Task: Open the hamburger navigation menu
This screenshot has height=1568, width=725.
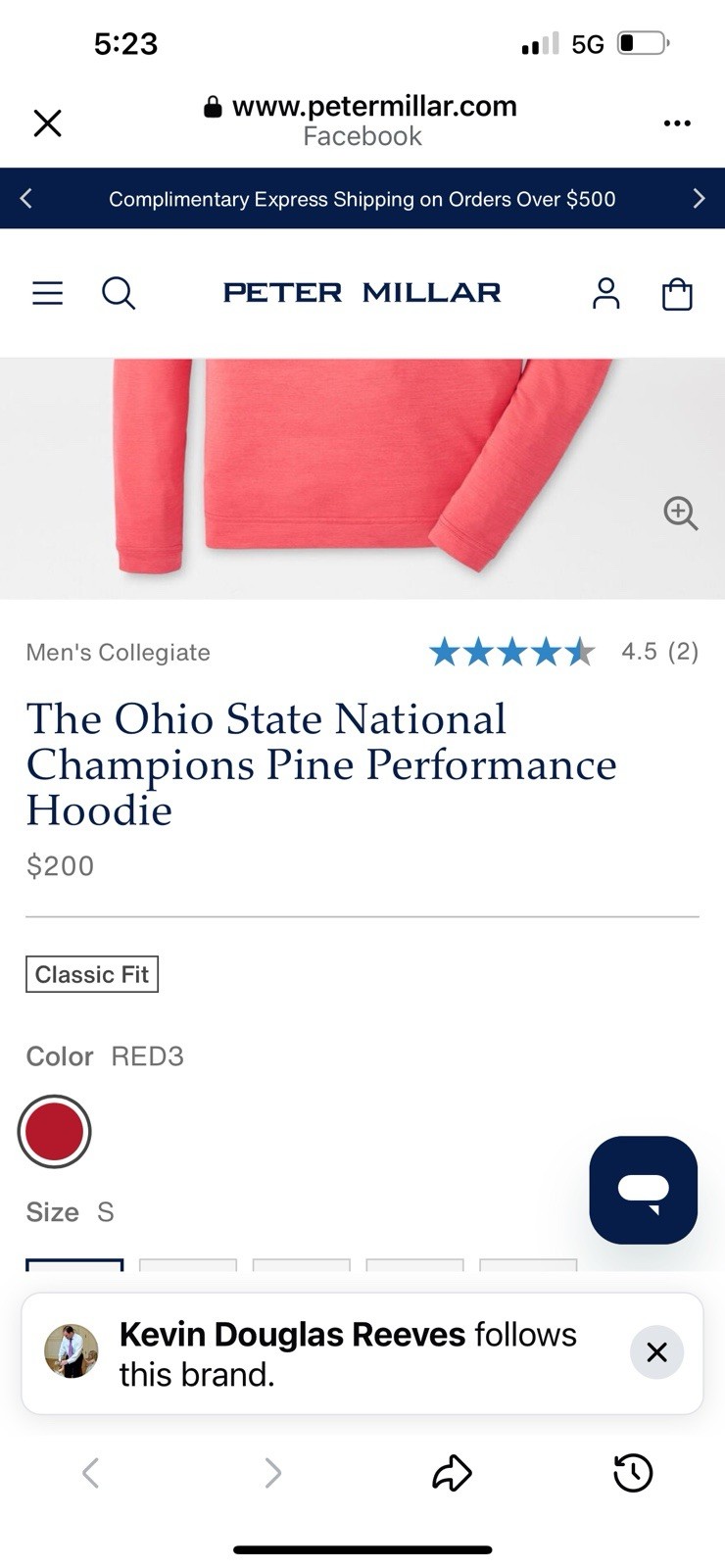Action: coord(47,293)
